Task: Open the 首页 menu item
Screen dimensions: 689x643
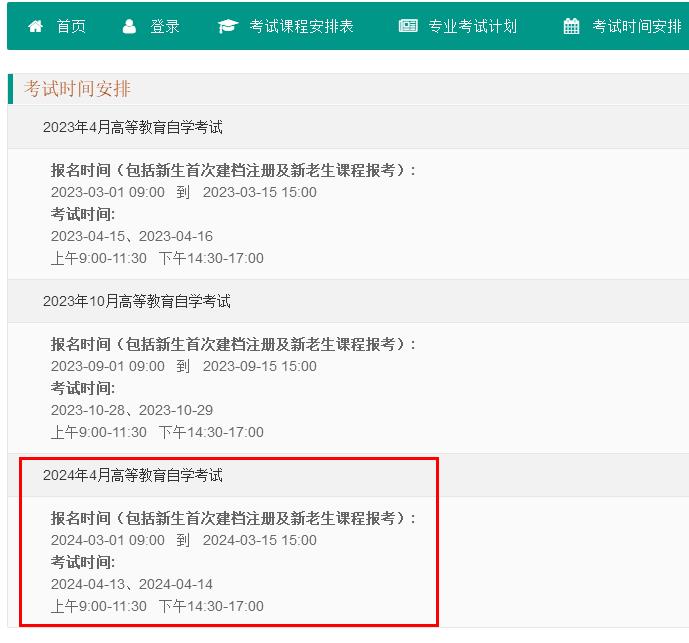Action: point(71,26)
